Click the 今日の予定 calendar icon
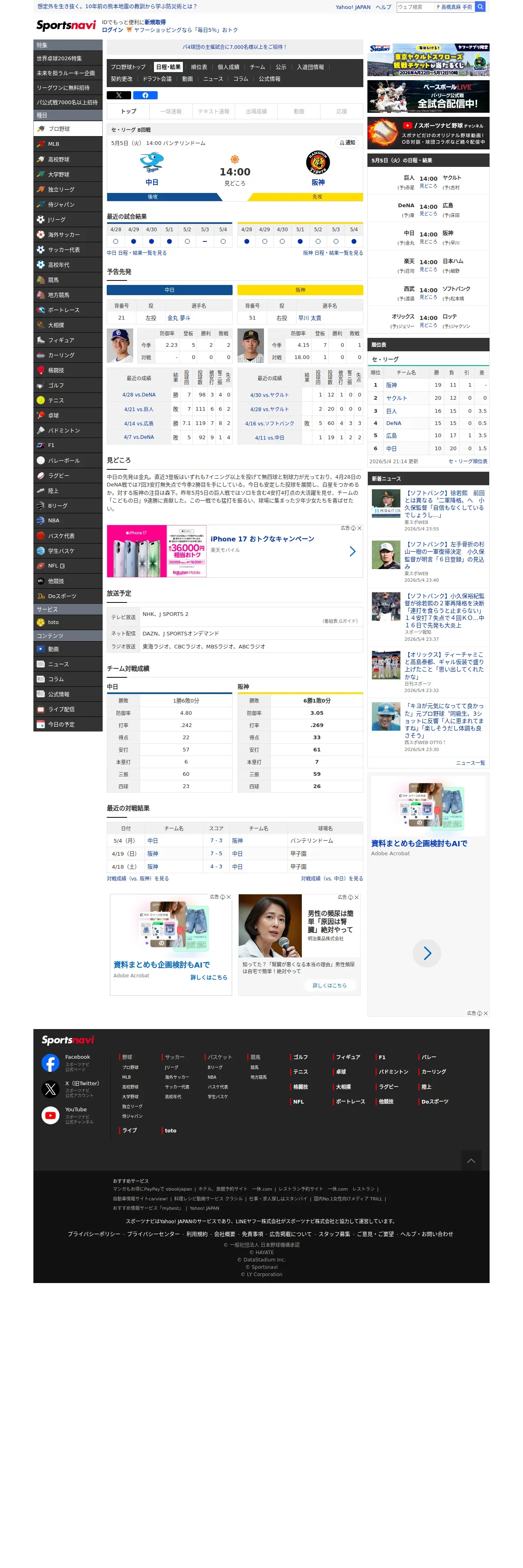The image size is (523, 1568). (41, 725)
